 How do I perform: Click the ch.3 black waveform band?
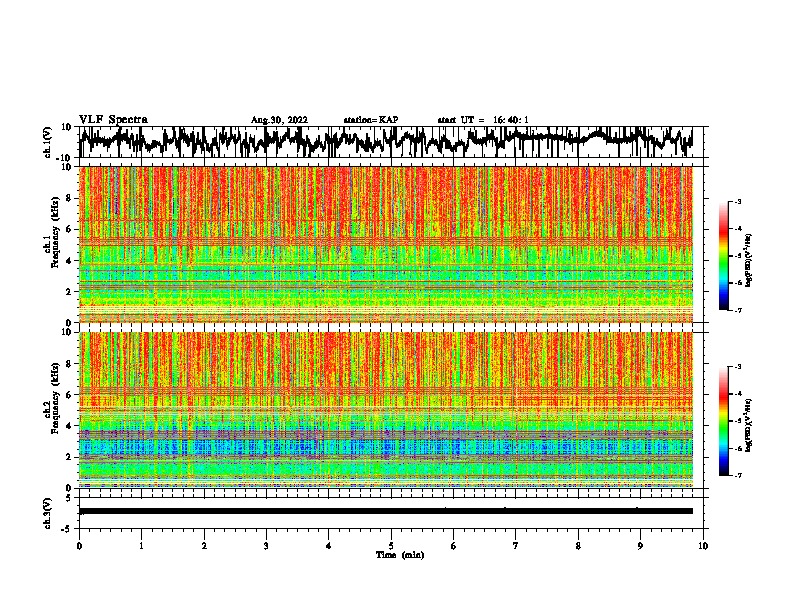coord(386,511)
